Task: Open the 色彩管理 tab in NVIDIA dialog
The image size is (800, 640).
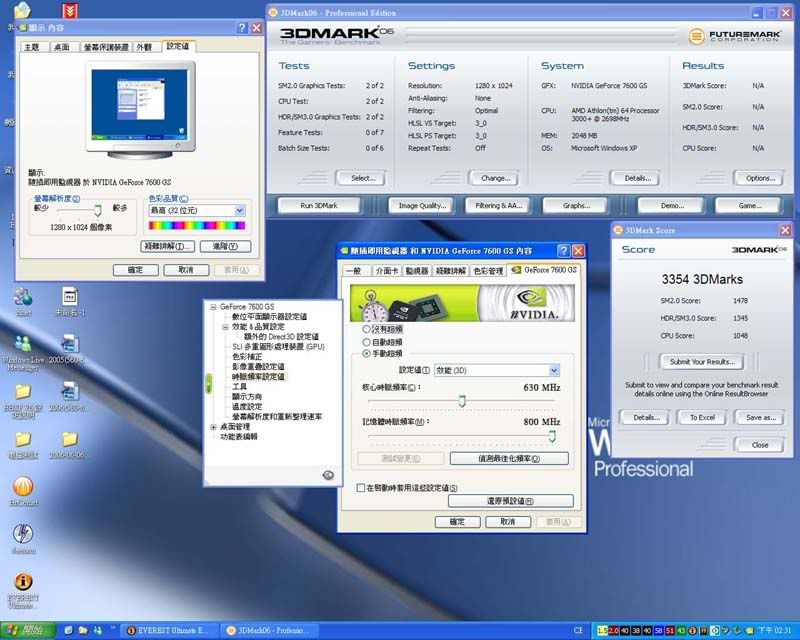Action: [x=488, y=271]
